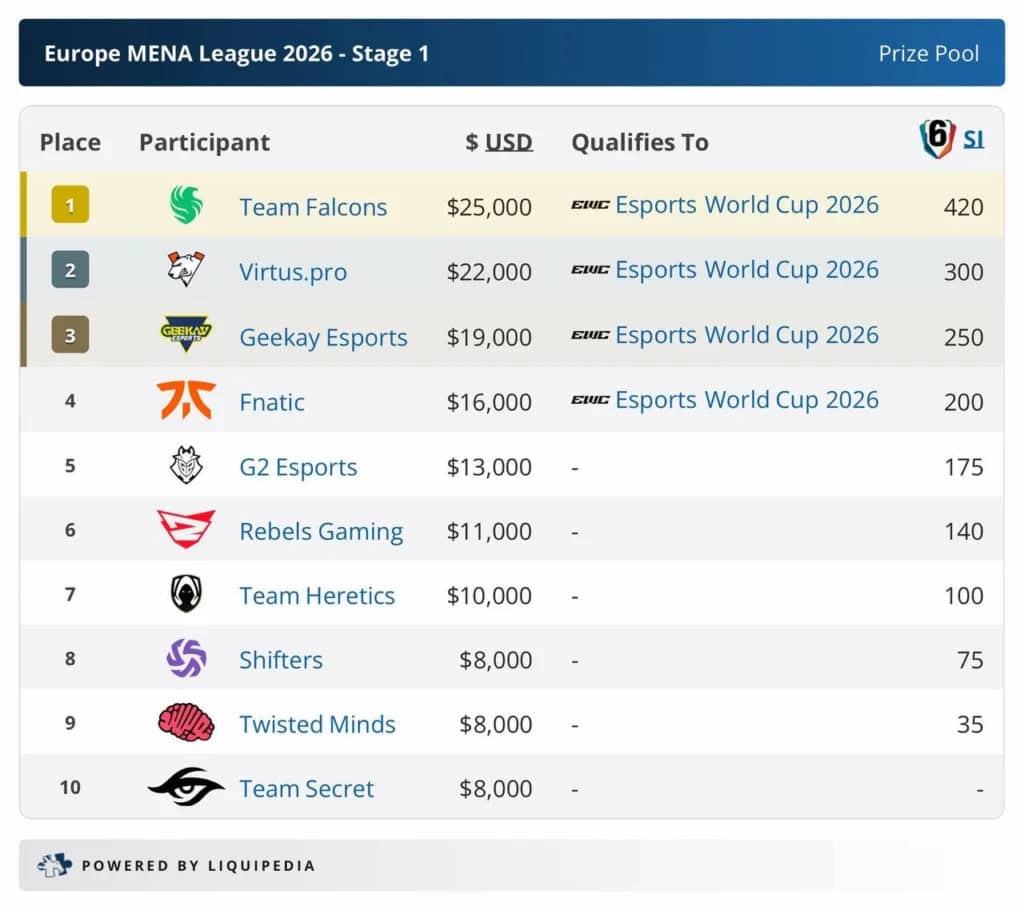Open Esports World Cup 2026 link for Geekay Esports
This screenshot has height=910, width=1024.
747,335
